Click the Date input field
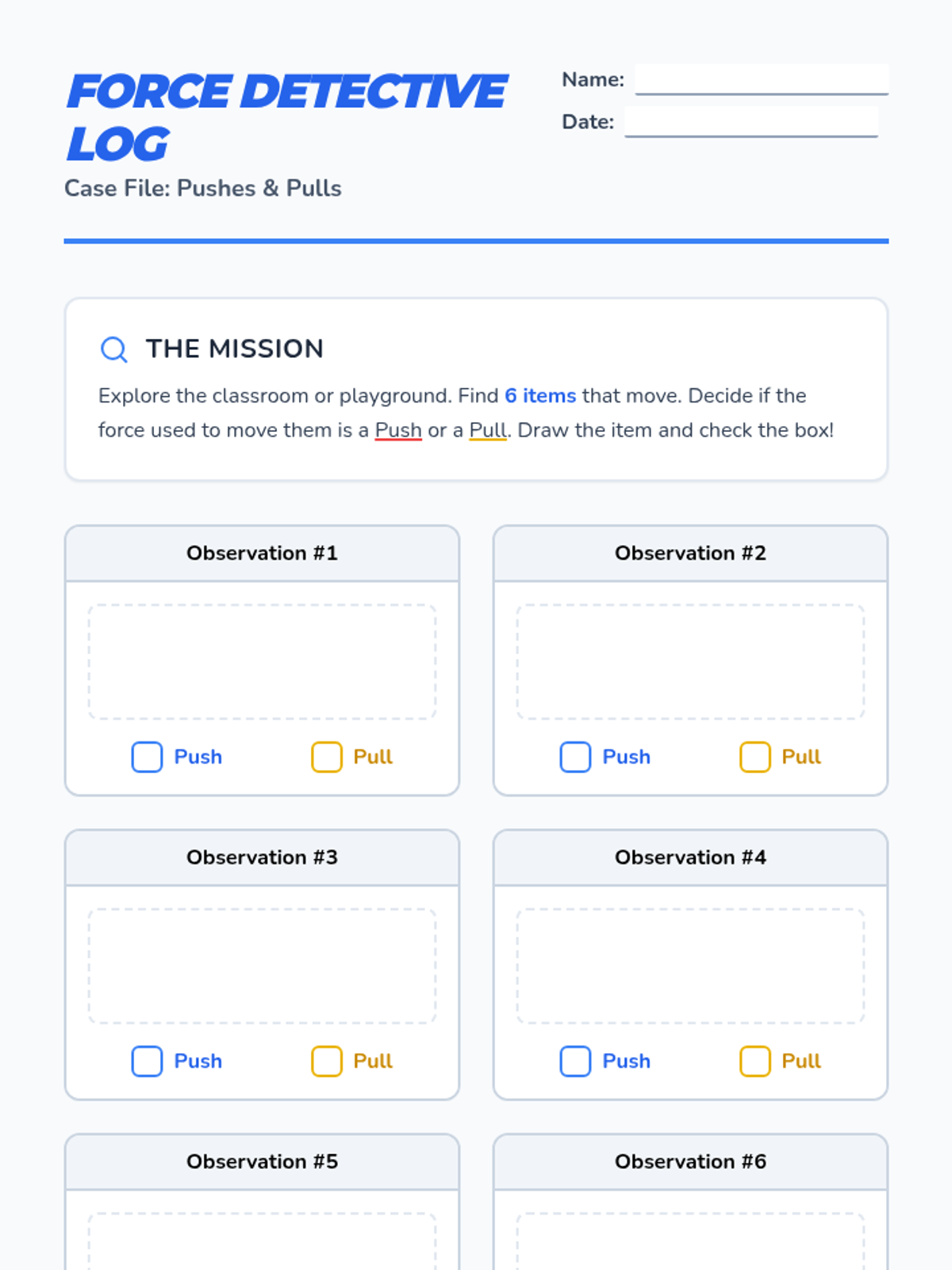The width and height of the screenshot is (952, 1270). pyautogui.click(x=750, y=121)
